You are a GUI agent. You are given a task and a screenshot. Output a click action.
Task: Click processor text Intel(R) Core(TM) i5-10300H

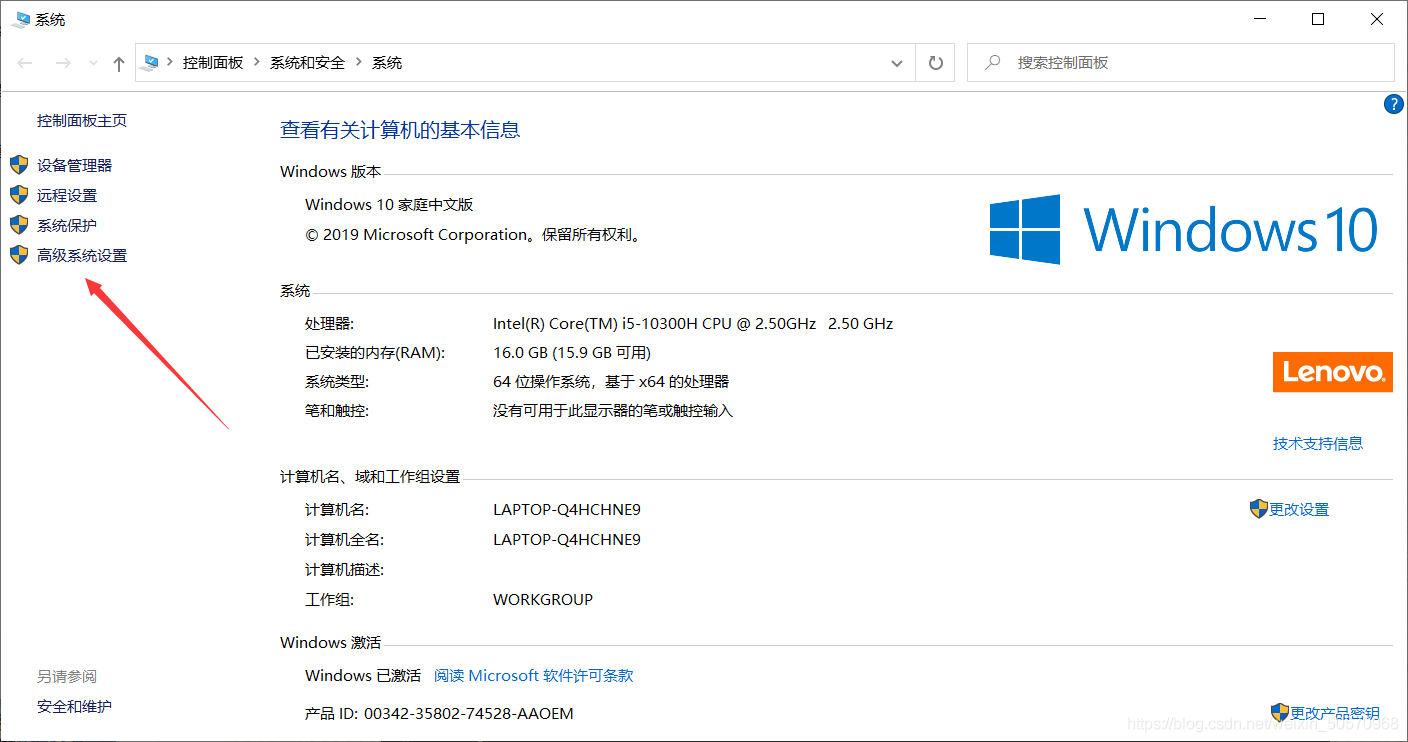(655, 323)
